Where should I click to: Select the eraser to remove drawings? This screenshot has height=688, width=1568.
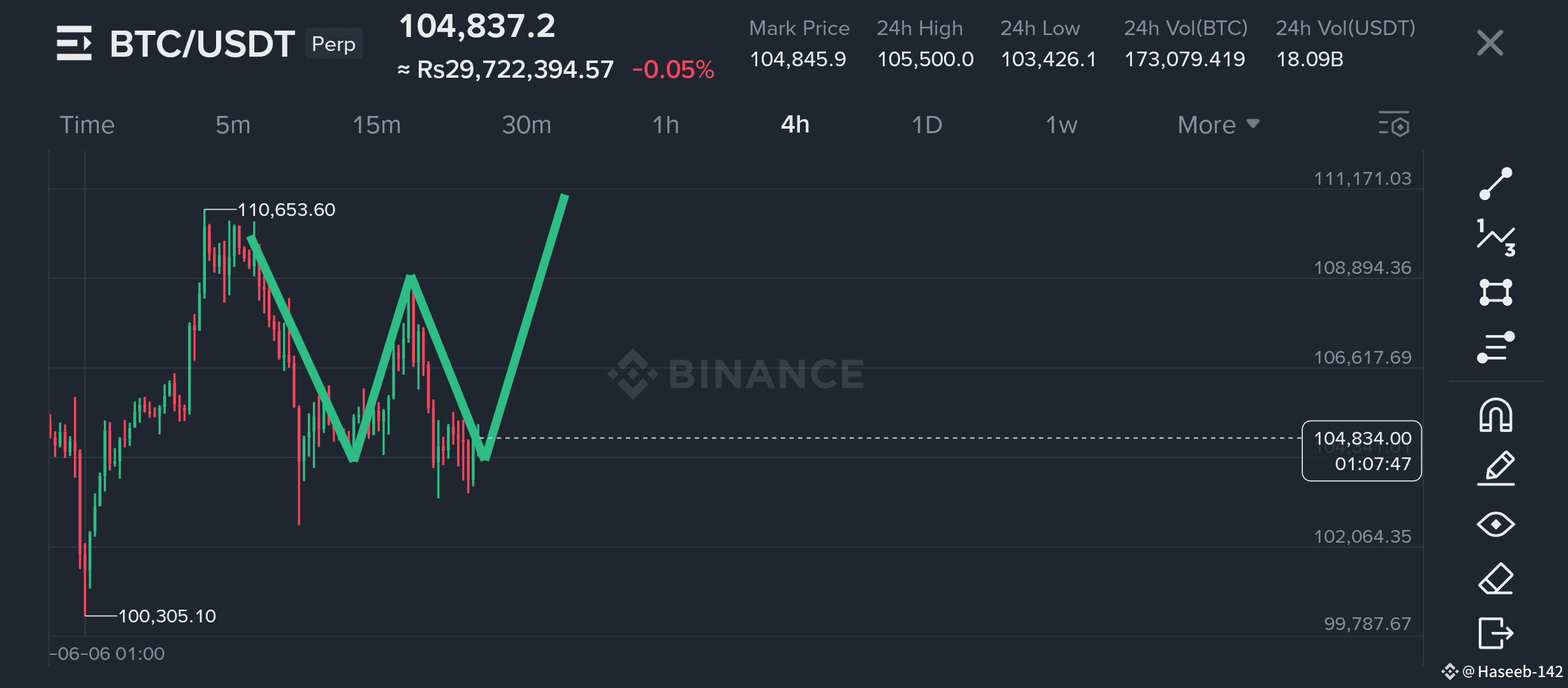coord(1495,578)
